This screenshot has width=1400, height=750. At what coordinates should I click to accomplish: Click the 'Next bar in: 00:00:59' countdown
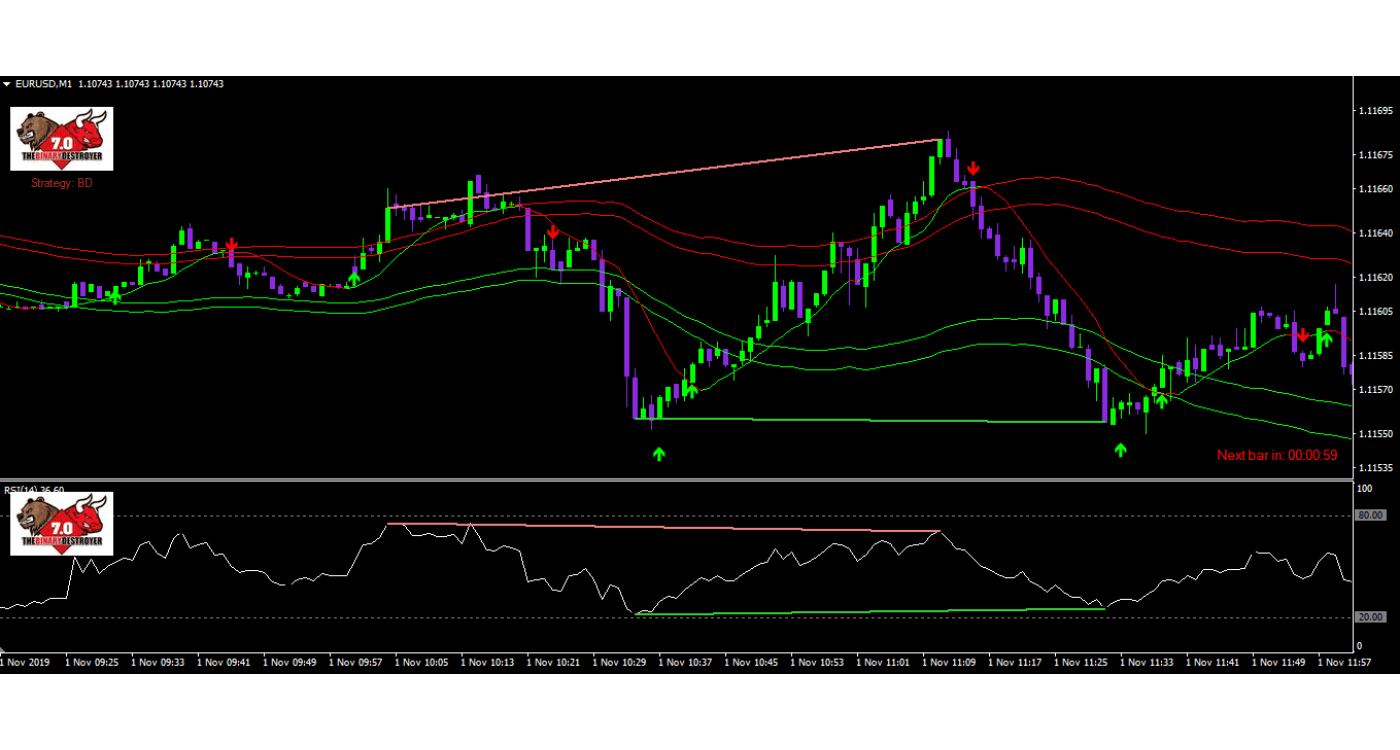click(x=1277, y=455)
